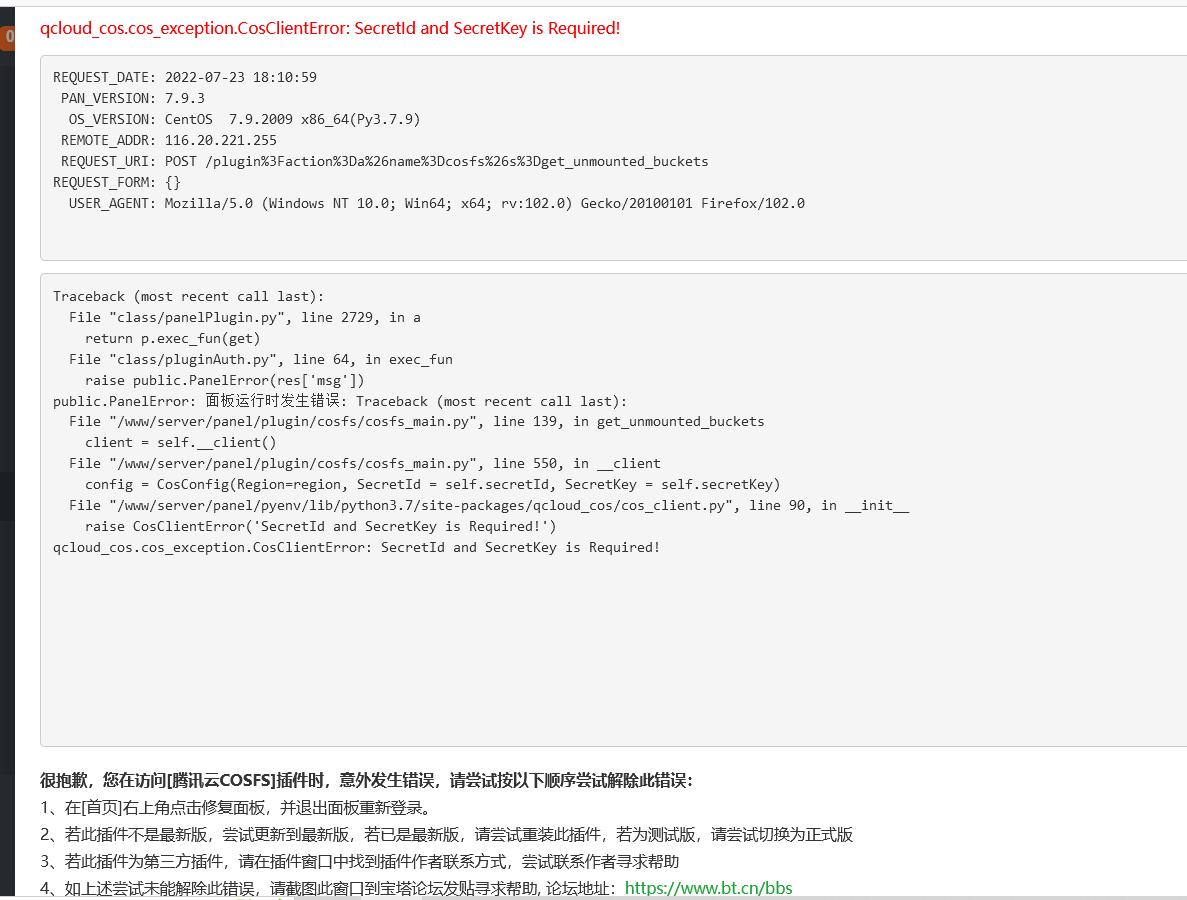The image size is (1187, 900).
Task: Click step 4 text about 宝塔论坛发贴
Action: 330,888
